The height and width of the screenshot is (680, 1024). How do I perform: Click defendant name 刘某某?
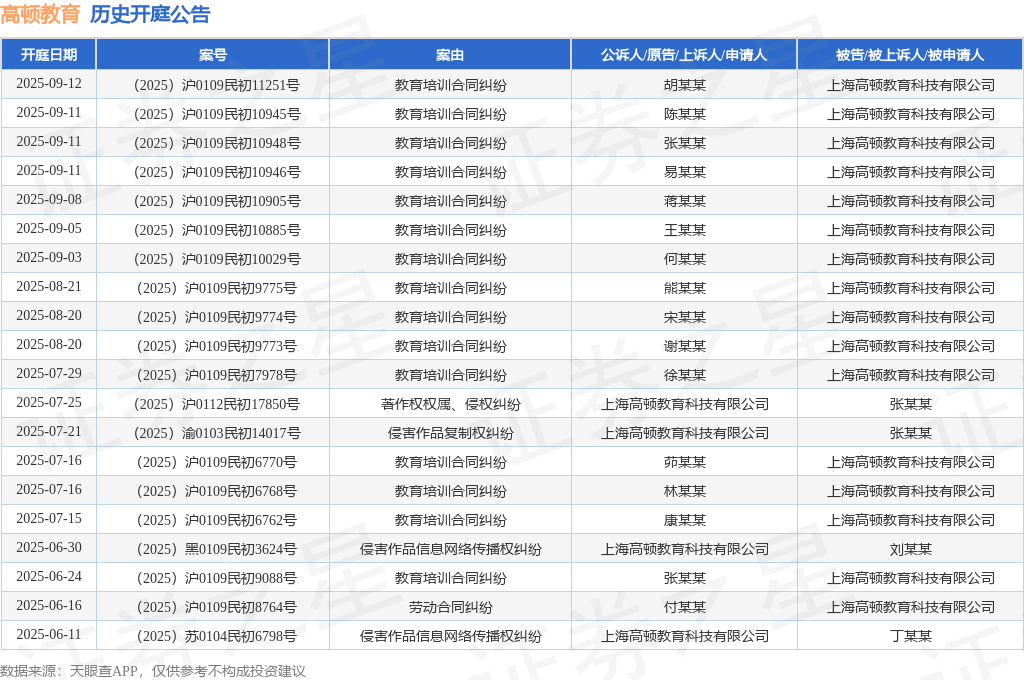[x=910, y=549]
